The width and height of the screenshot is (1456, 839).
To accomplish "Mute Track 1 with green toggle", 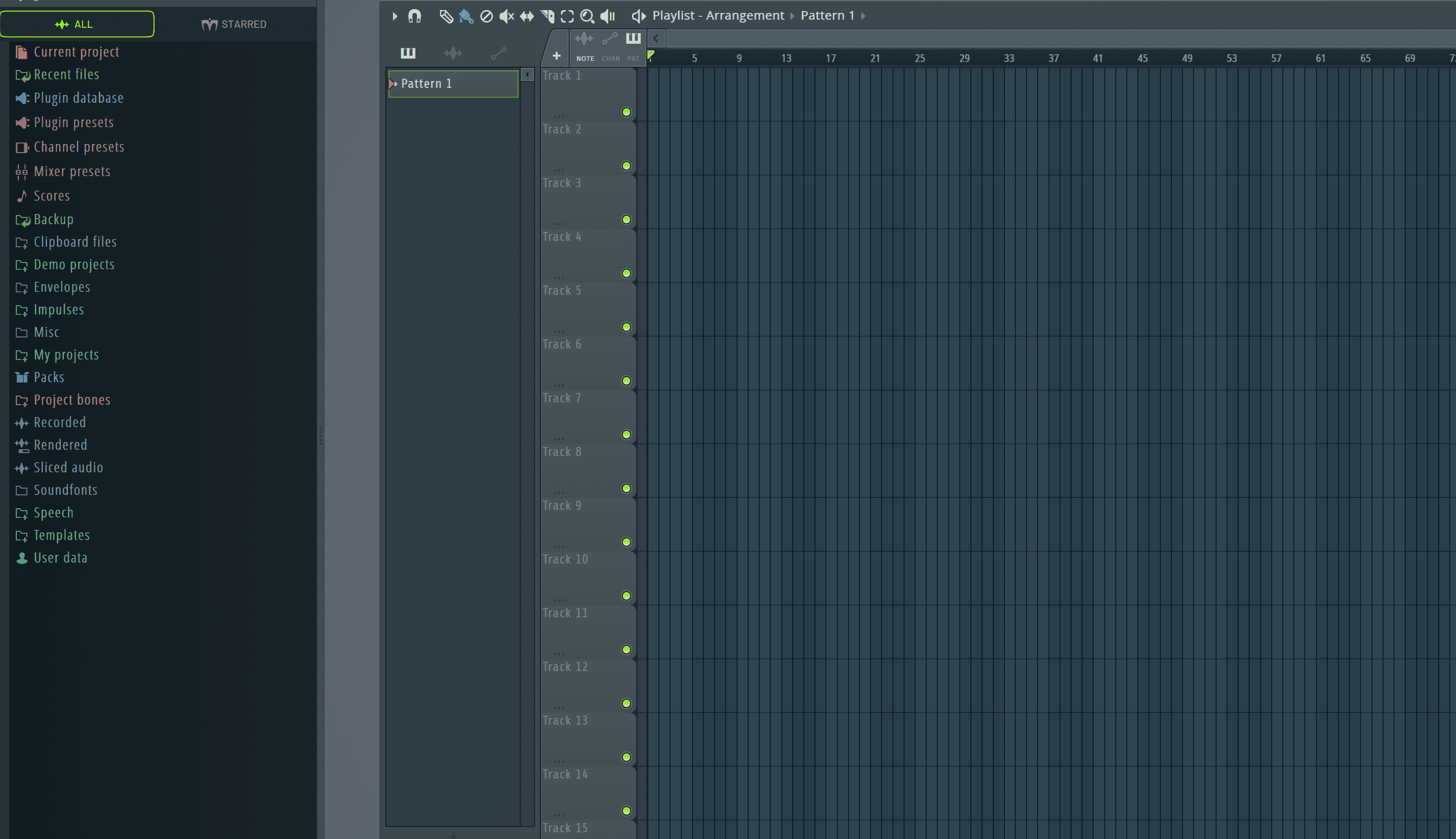I will [626, 112].
